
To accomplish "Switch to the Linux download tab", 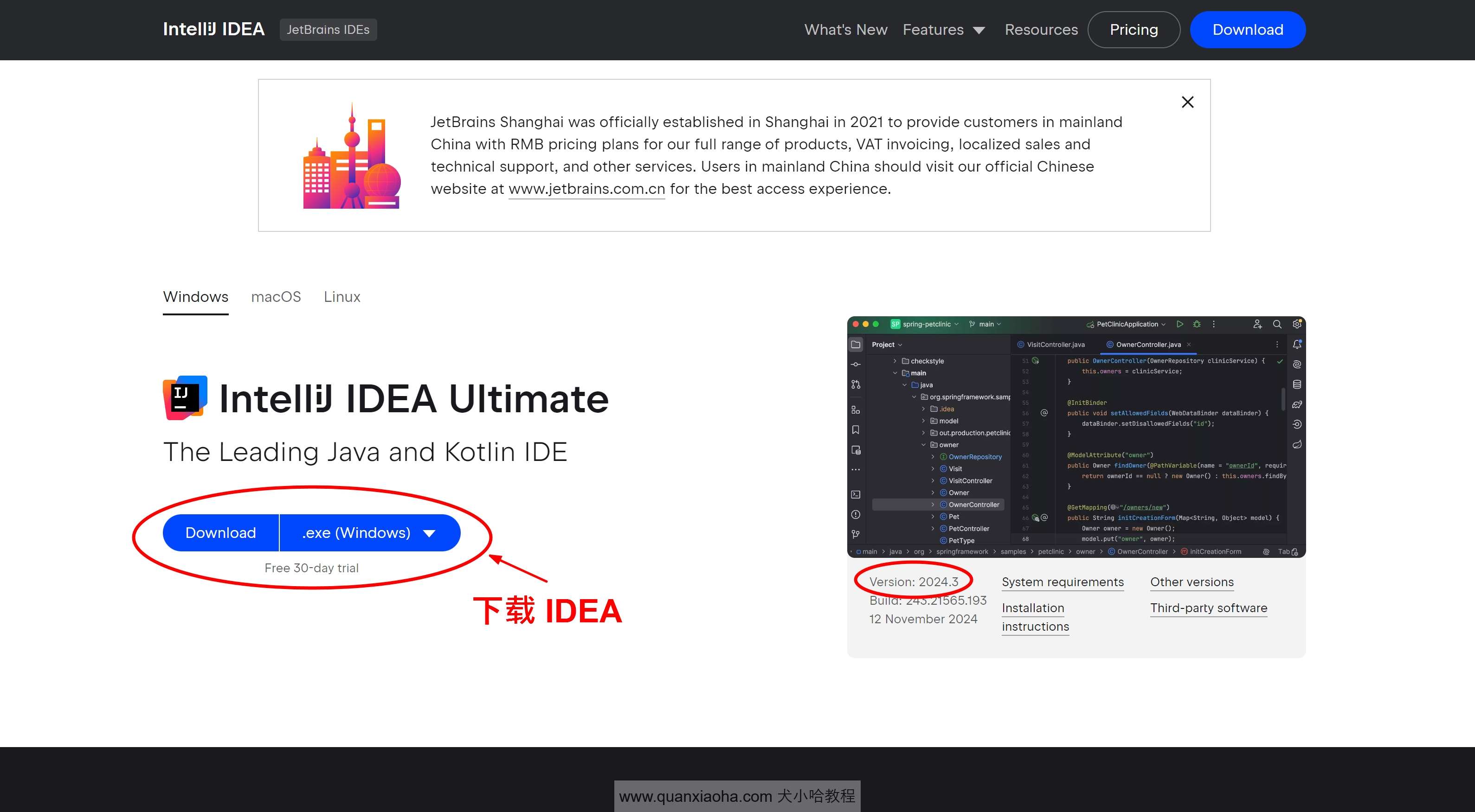I will pyautogui.click(x=343, y=296).
